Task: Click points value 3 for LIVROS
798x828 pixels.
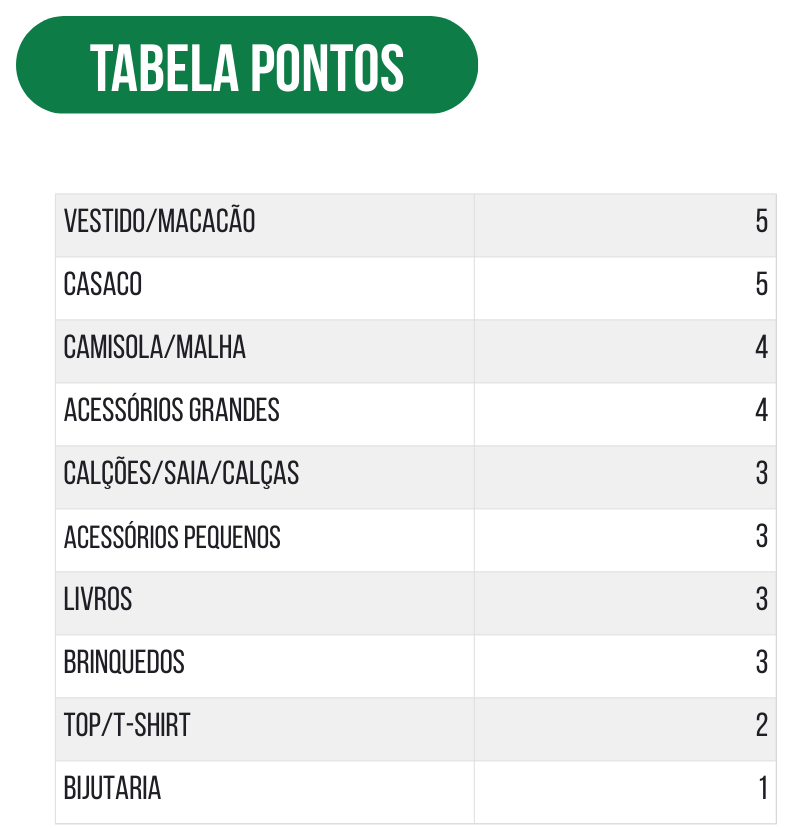Action: point(761,599)
